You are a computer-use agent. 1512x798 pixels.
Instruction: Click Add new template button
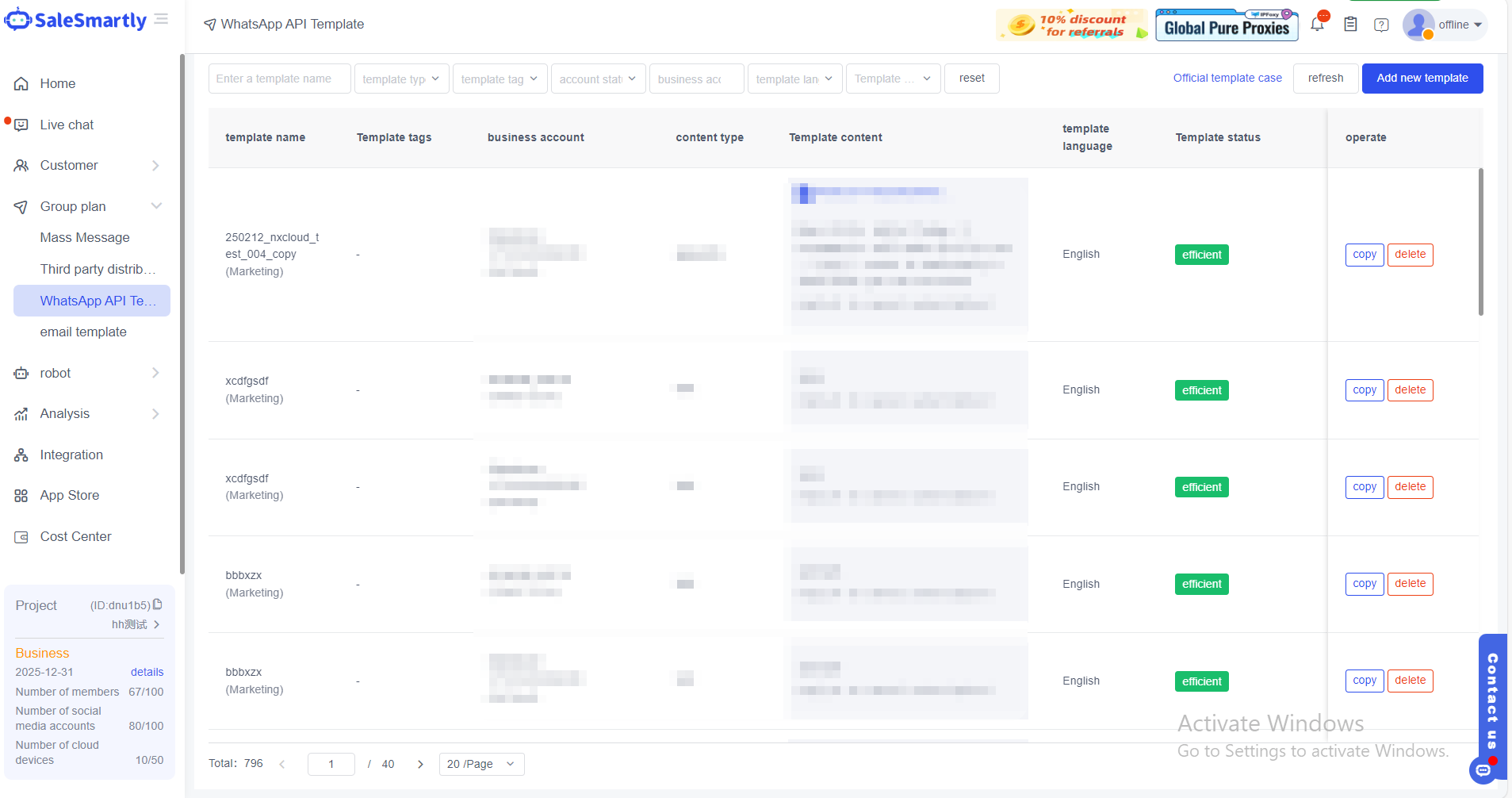[1422, 78]
